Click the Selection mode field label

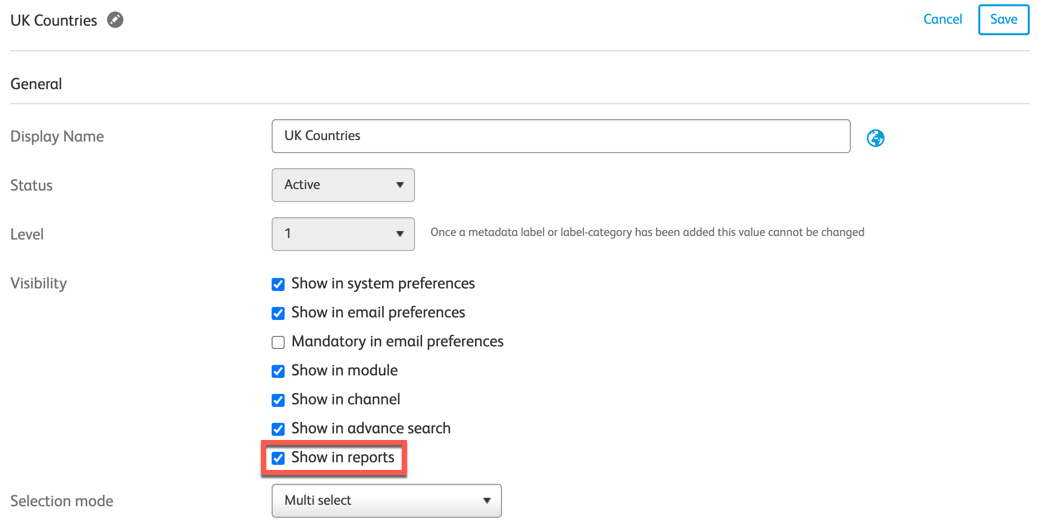[61, 501]
